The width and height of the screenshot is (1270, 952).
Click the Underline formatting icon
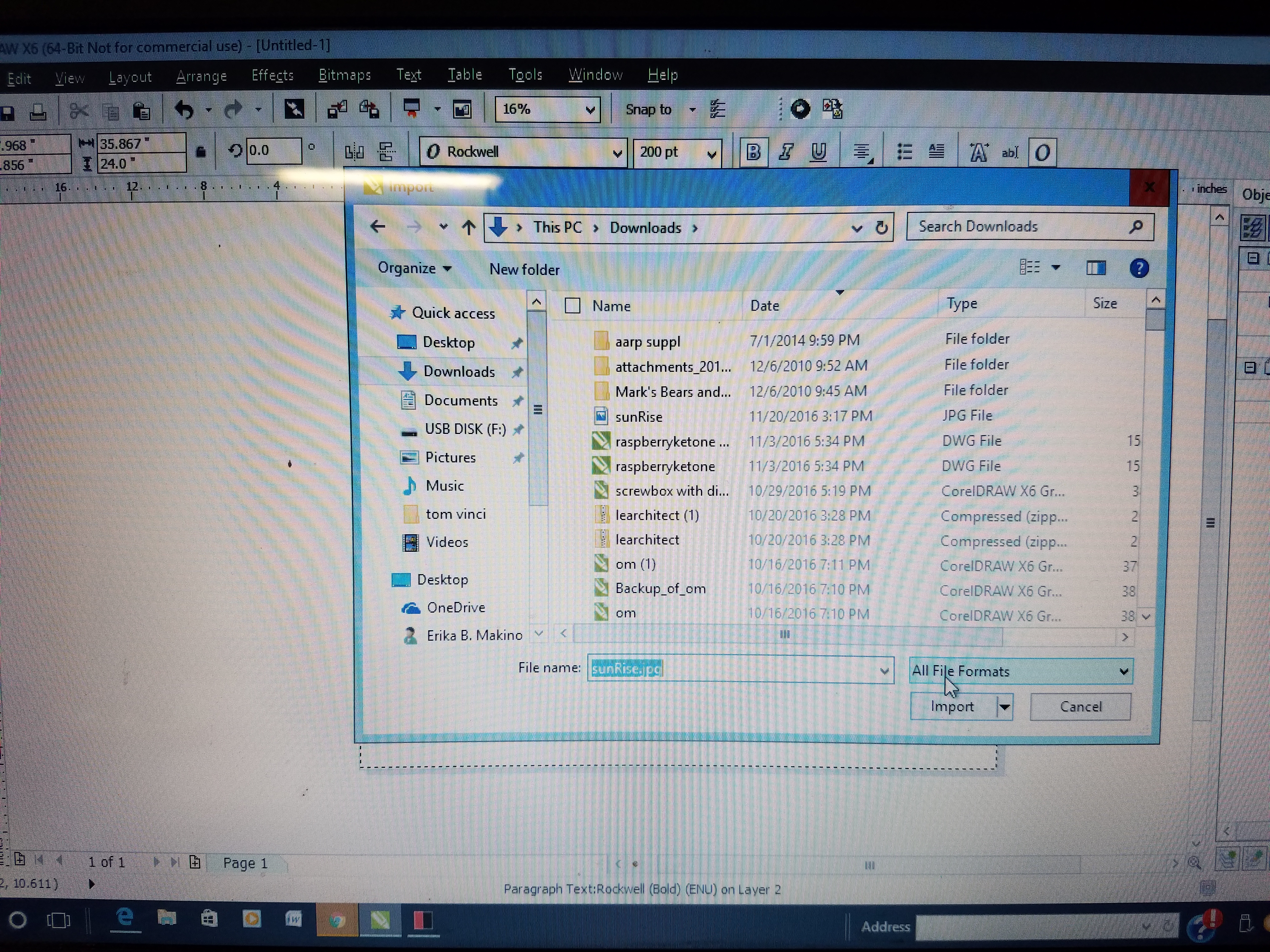coord(819,152)
